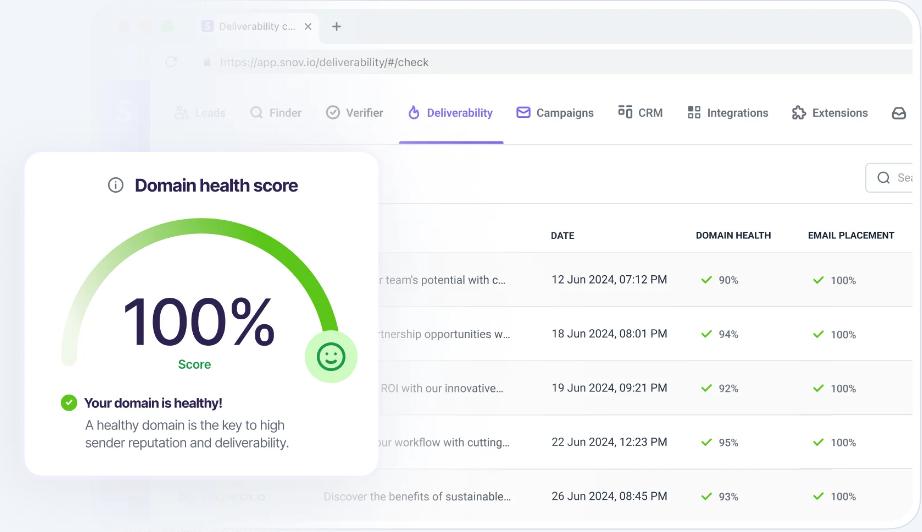This screenshot has height=532, width=922.
Task: Select the Verifier tab
Action: 354,113
